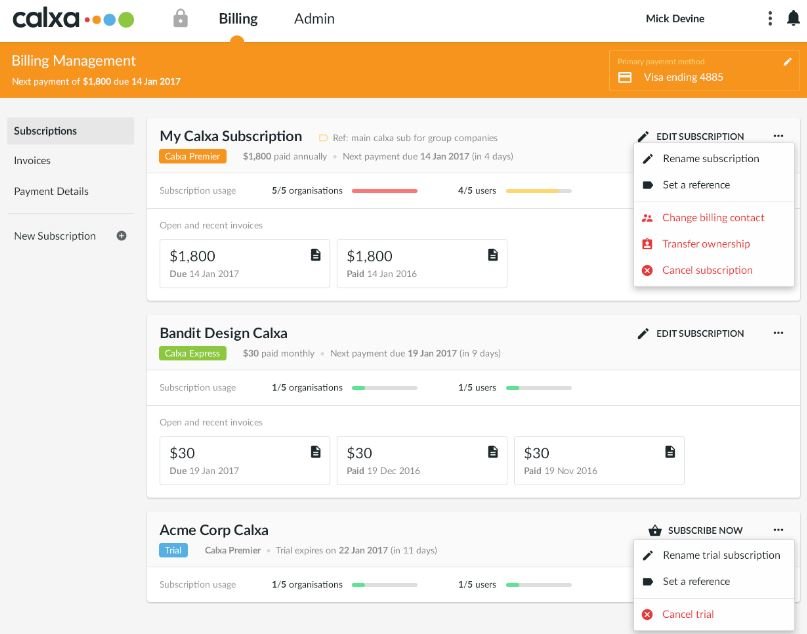Screen dimensions: 807x634
Task: Click the reference tag icon on My Calxa Subscription
Action: click(x=323, y=138)
